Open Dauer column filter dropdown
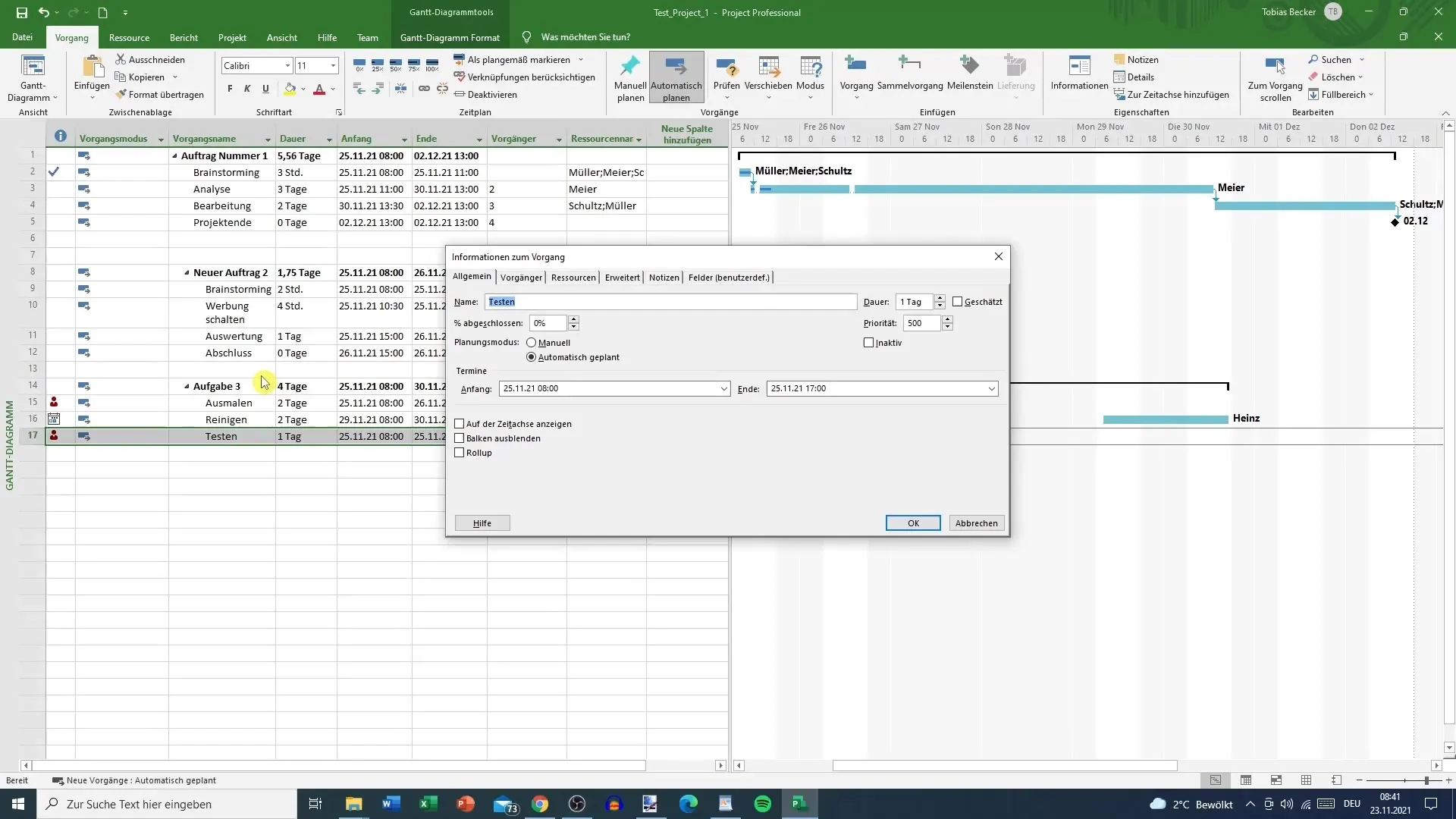The width and height of the screenshot is (1456, 819). coord(329,140)
